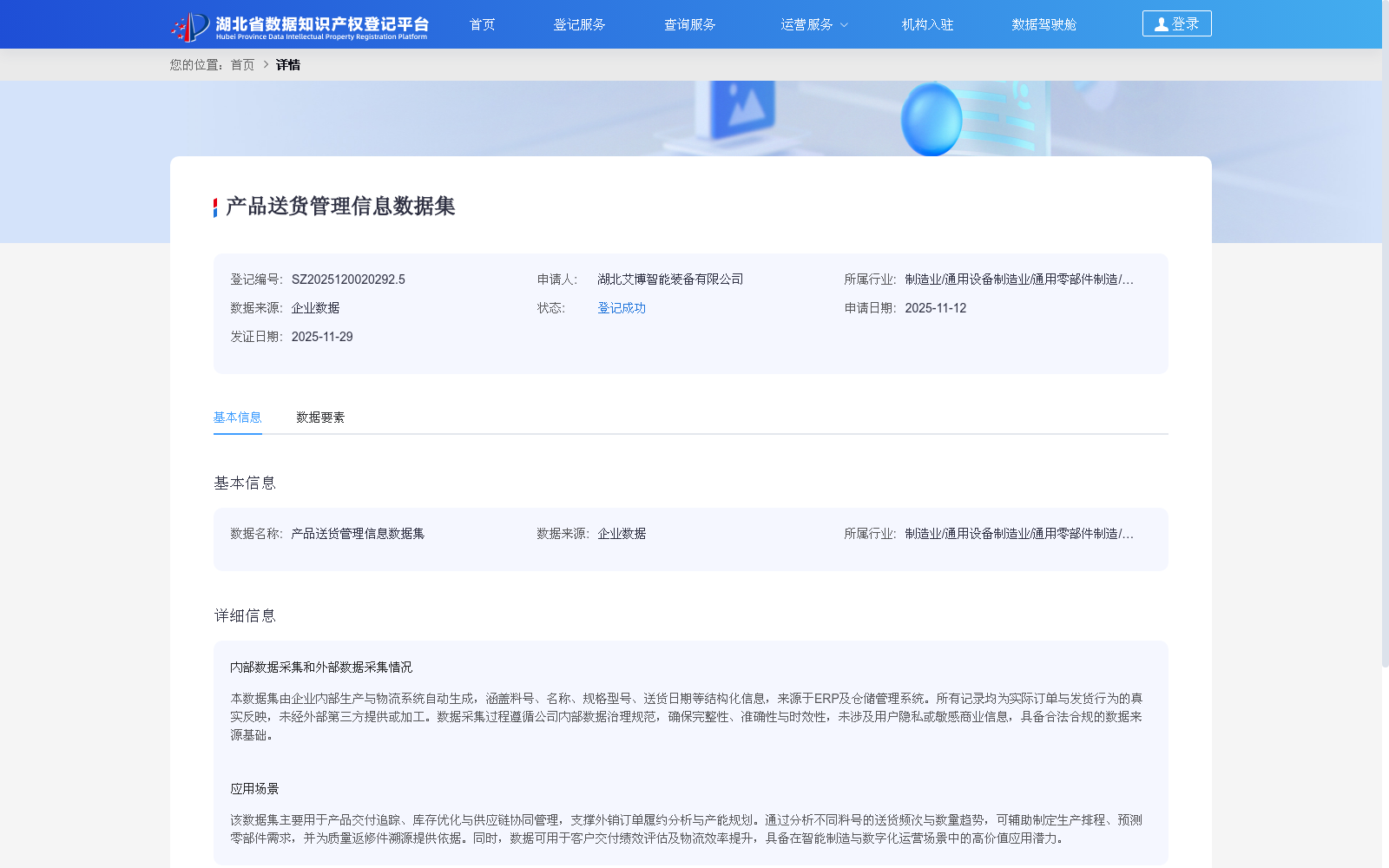Open the 运营服务 menu item

pyautogui.click(x=806, y=24)
